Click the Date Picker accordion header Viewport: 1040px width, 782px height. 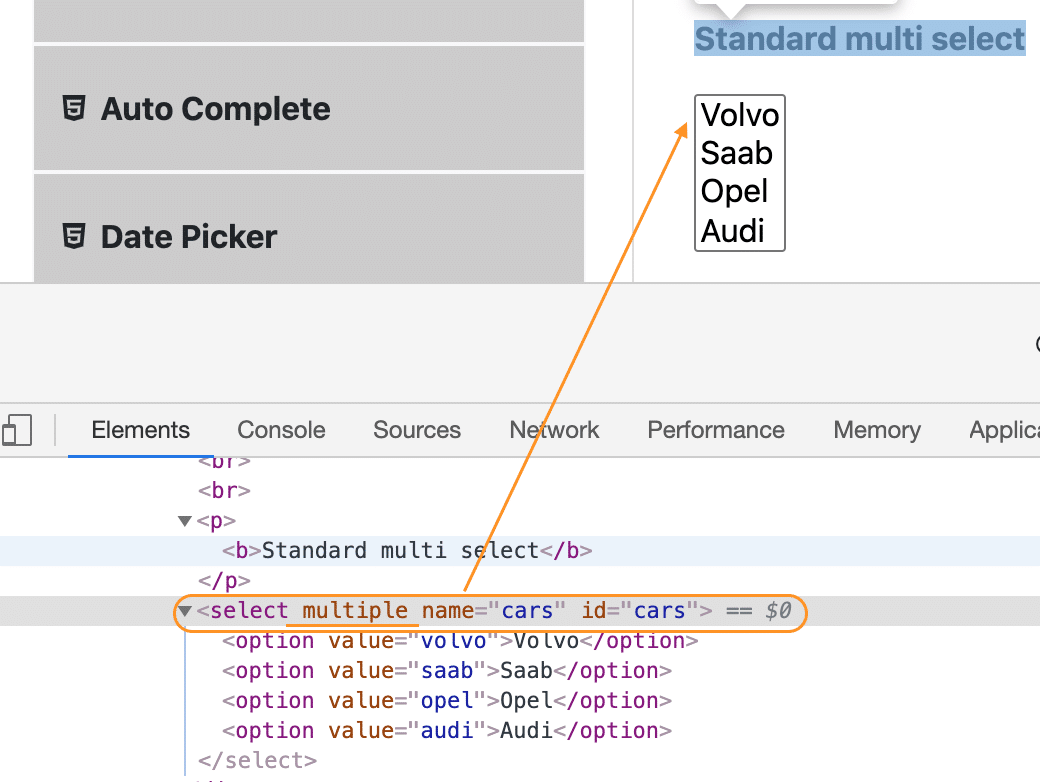pos(188,236)
